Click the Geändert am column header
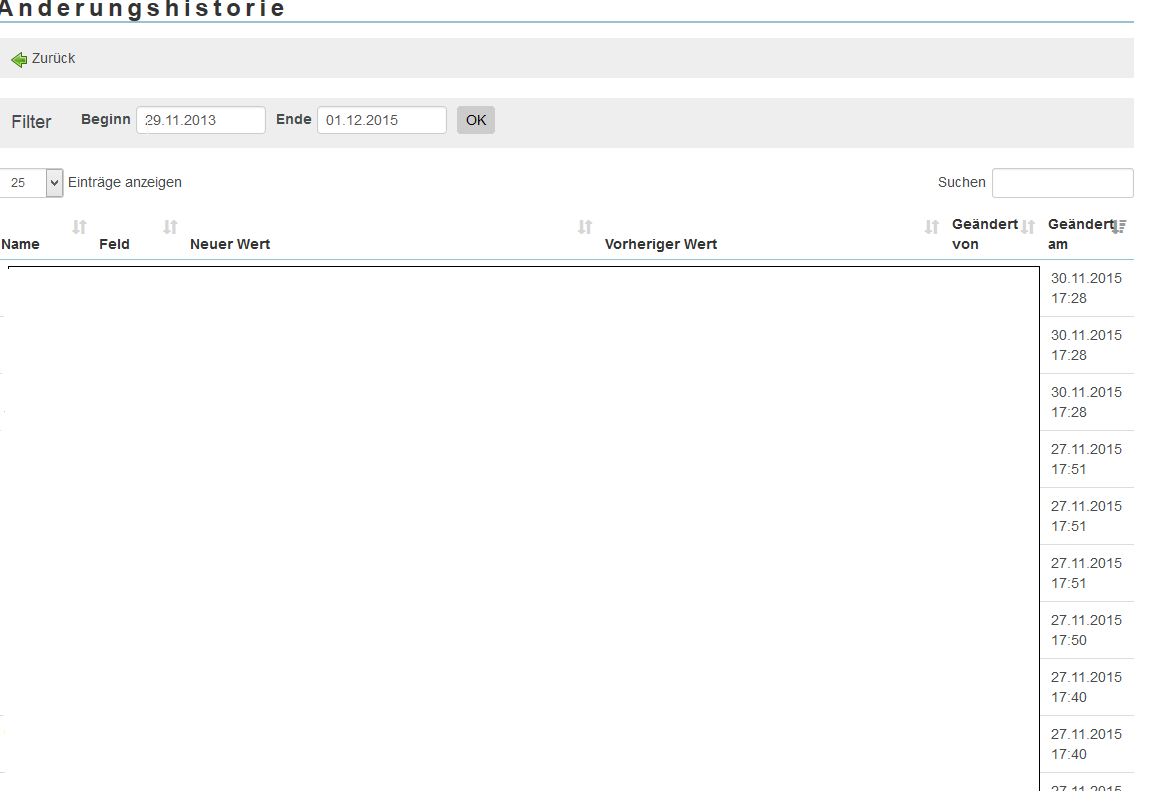Screen dimensions: 1156x791 pyautogui.click(x=1081, y=234)
